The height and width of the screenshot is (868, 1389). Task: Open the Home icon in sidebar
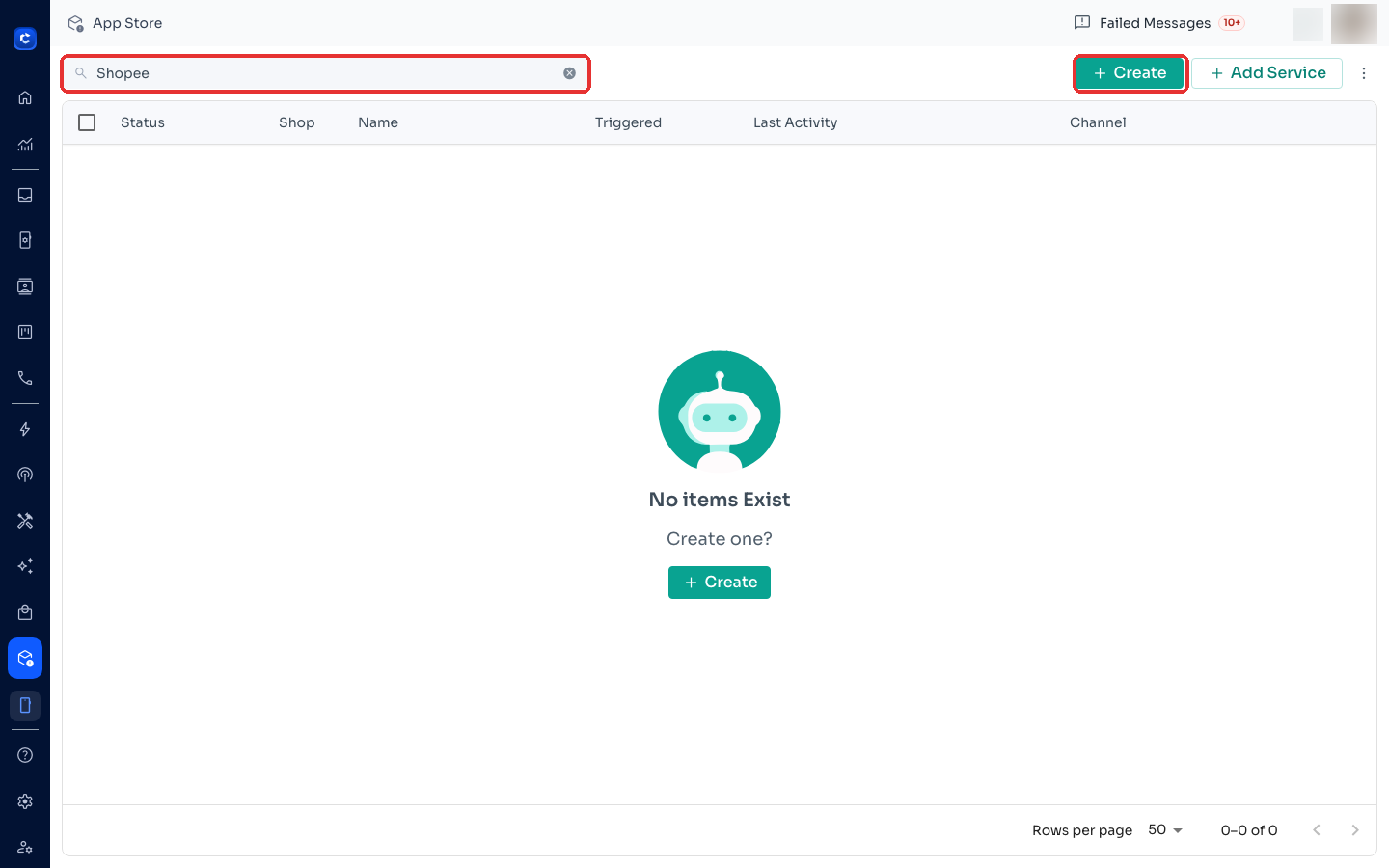click(x=25, y=97)
